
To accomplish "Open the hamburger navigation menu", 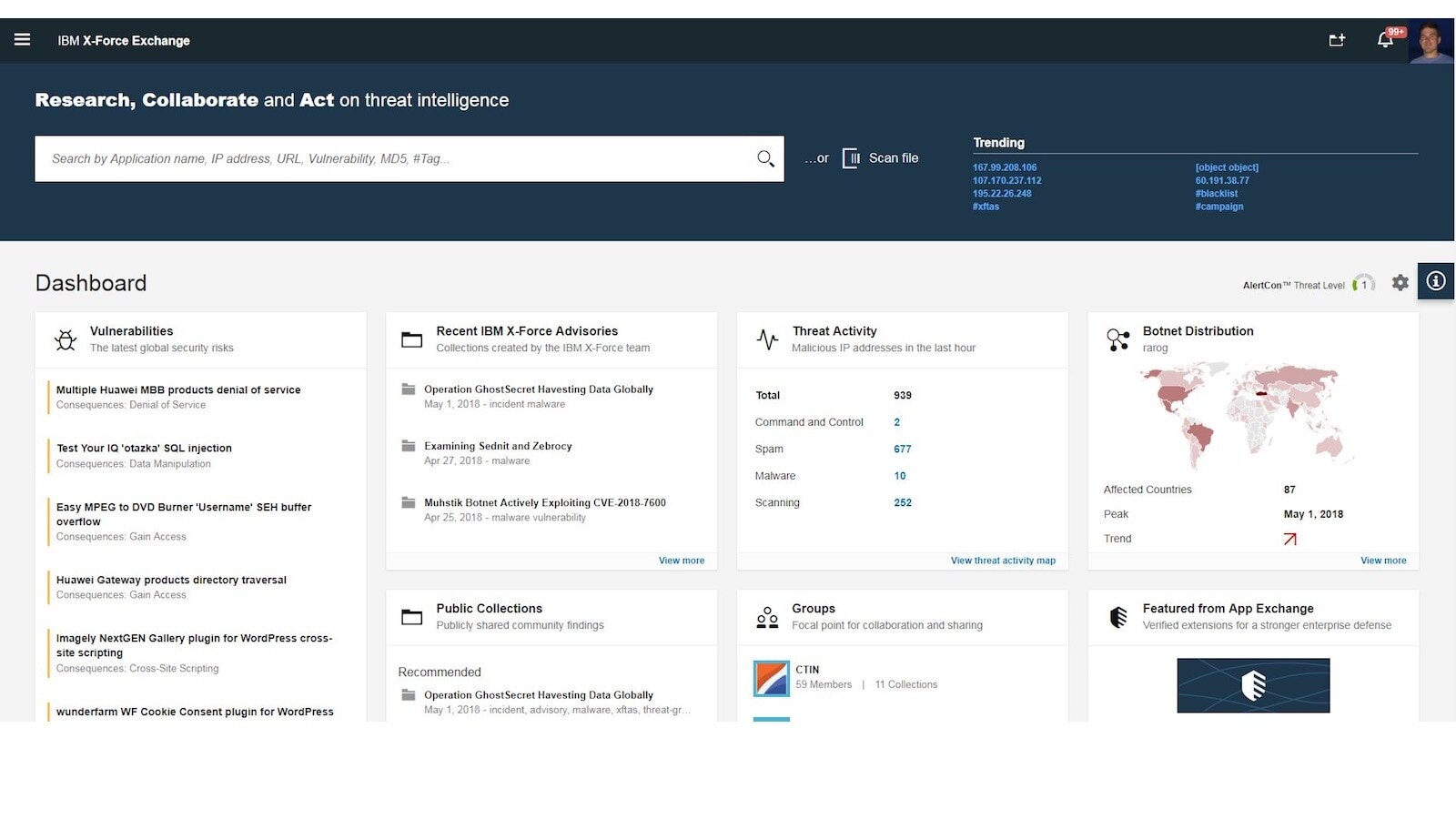I will (23, 39).
